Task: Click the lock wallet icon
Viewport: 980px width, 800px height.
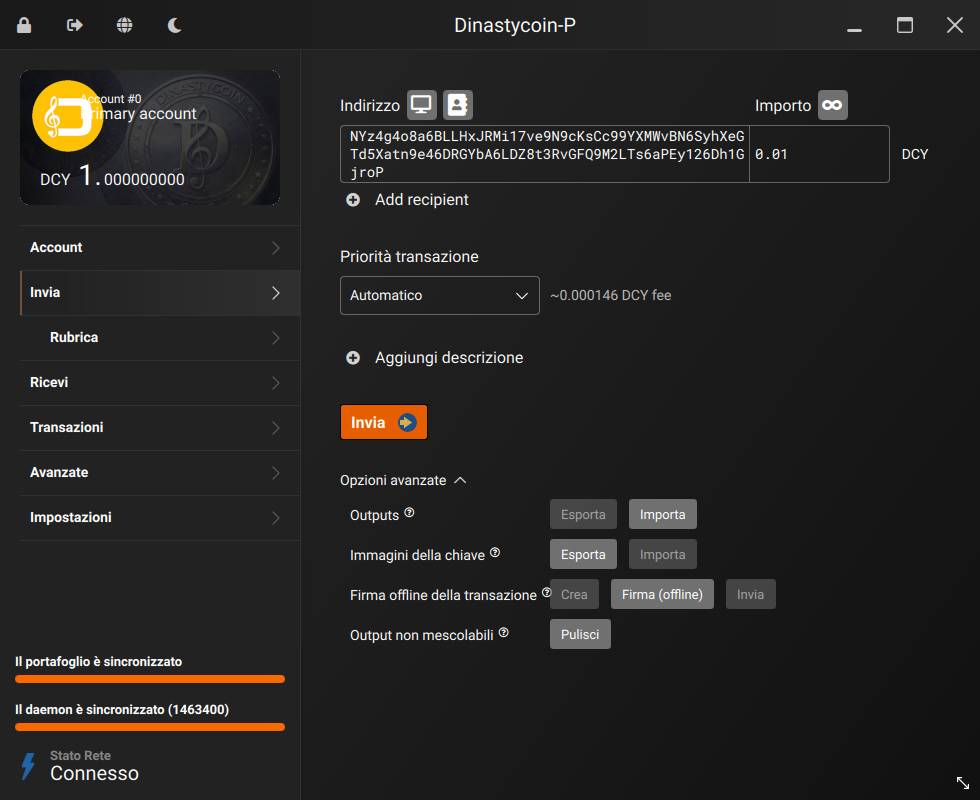Action: pos(24,25)
